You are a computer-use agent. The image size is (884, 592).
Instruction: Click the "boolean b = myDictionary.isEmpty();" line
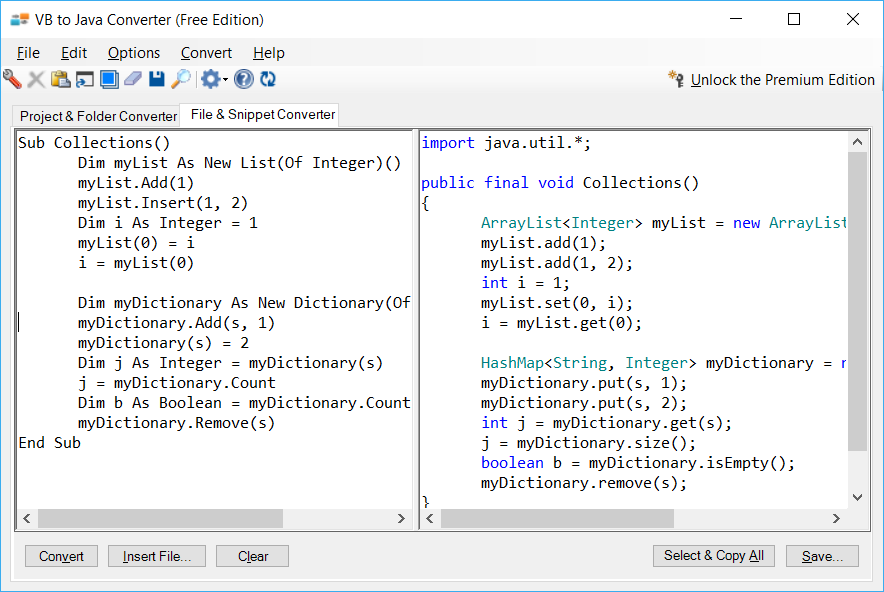pos(638,463)
